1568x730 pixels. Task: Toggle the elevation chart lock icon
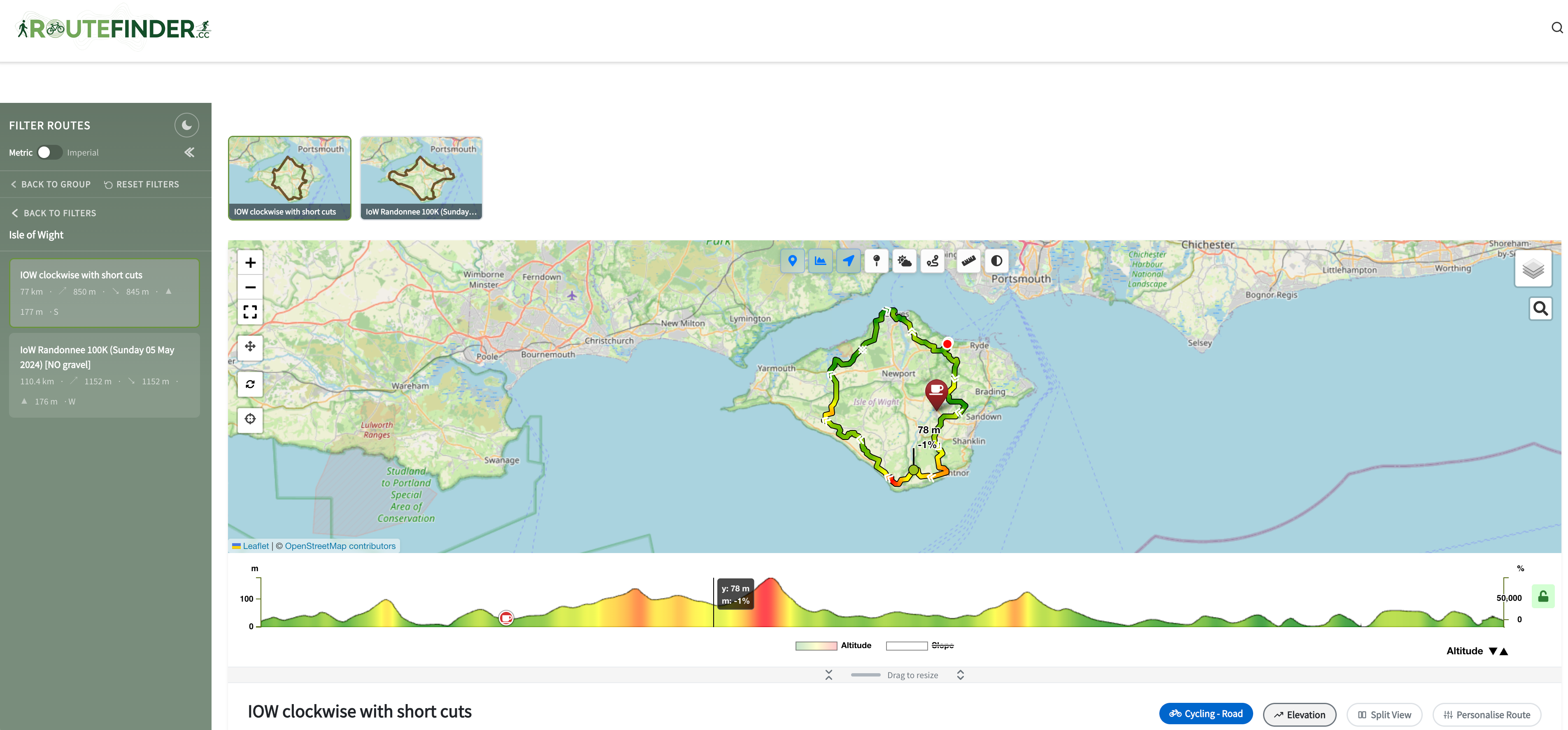(x=1543, y=596)
